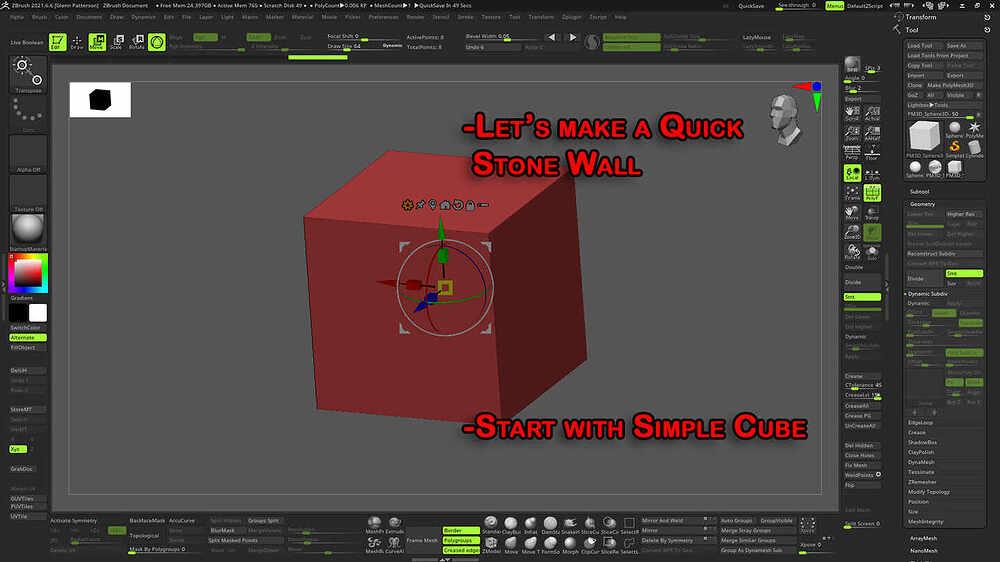
Task: Click the QuickSave button
Action: pos(751,6)
